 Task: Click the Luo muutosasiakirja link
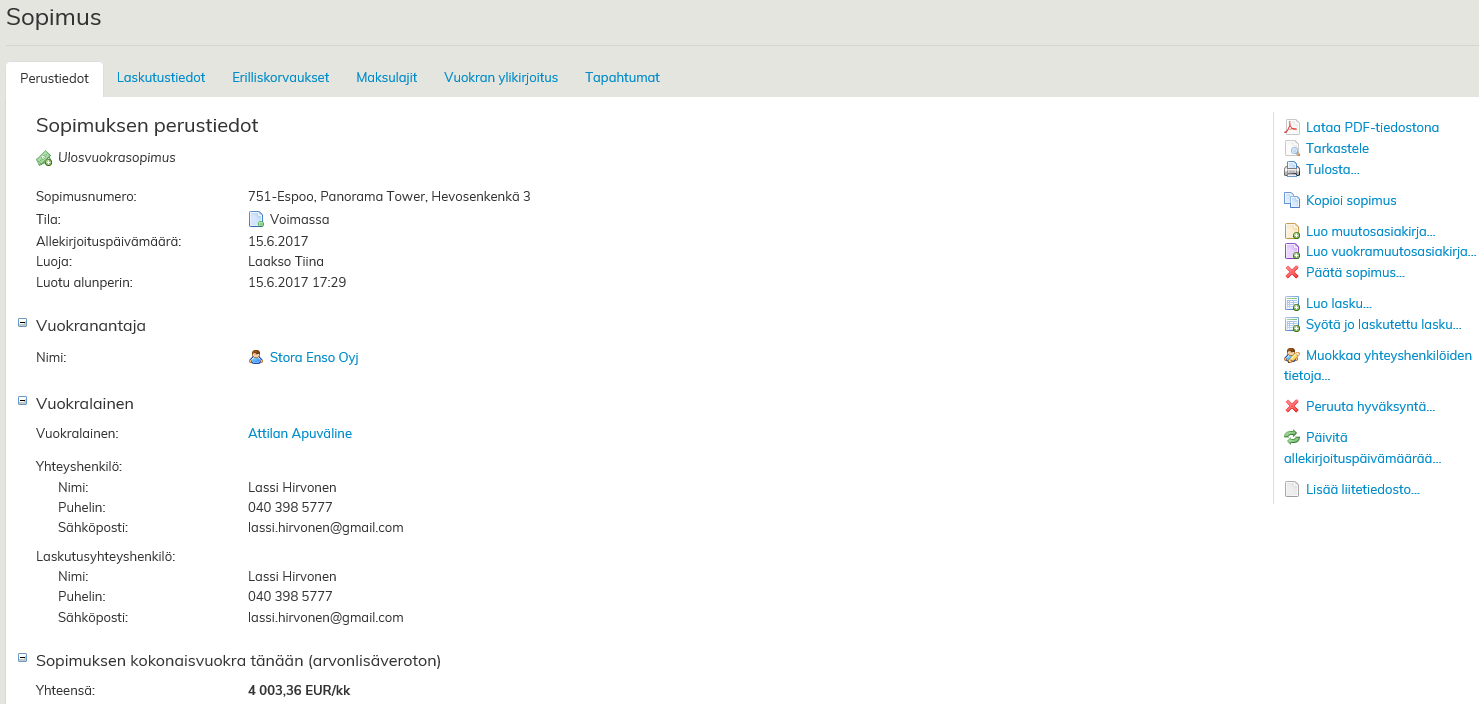(1370, 231)
